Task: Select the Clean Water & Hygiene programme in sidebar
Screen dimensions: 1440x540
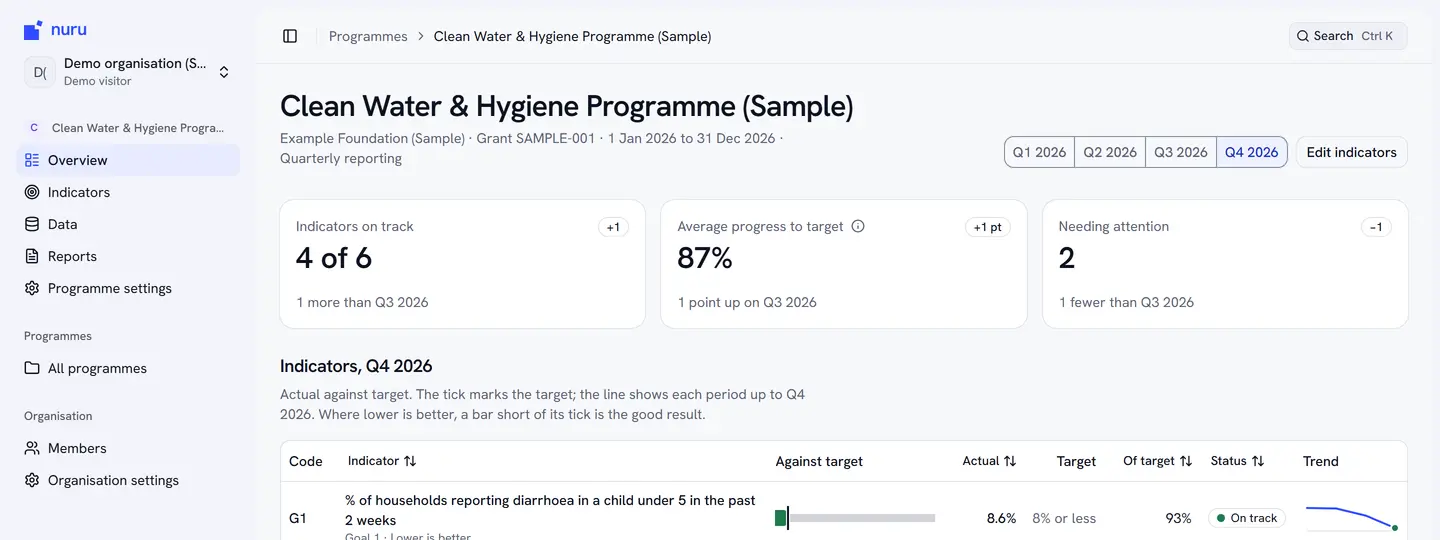Action: (128, 128)
